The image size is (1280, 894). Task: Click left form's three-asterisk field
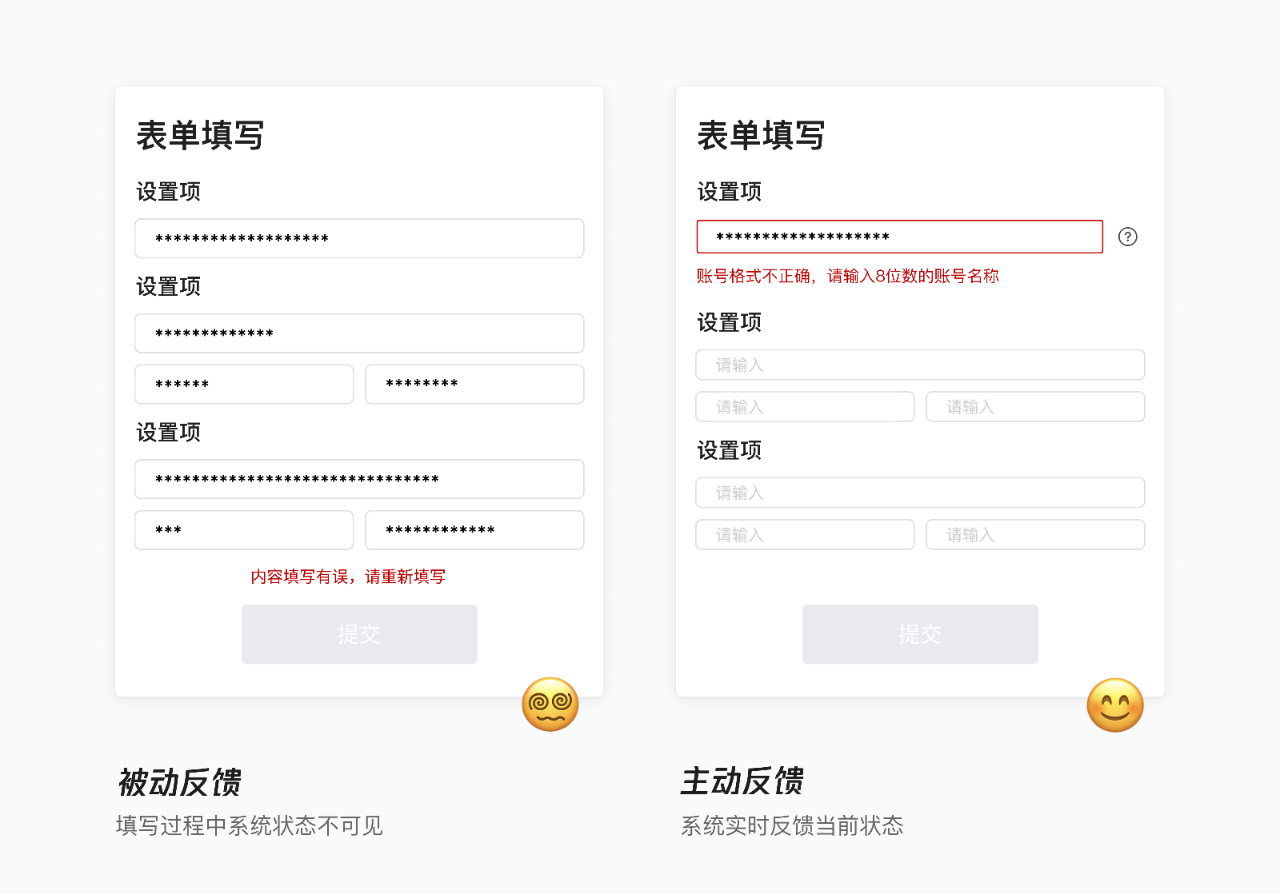[x=244, y=530]
